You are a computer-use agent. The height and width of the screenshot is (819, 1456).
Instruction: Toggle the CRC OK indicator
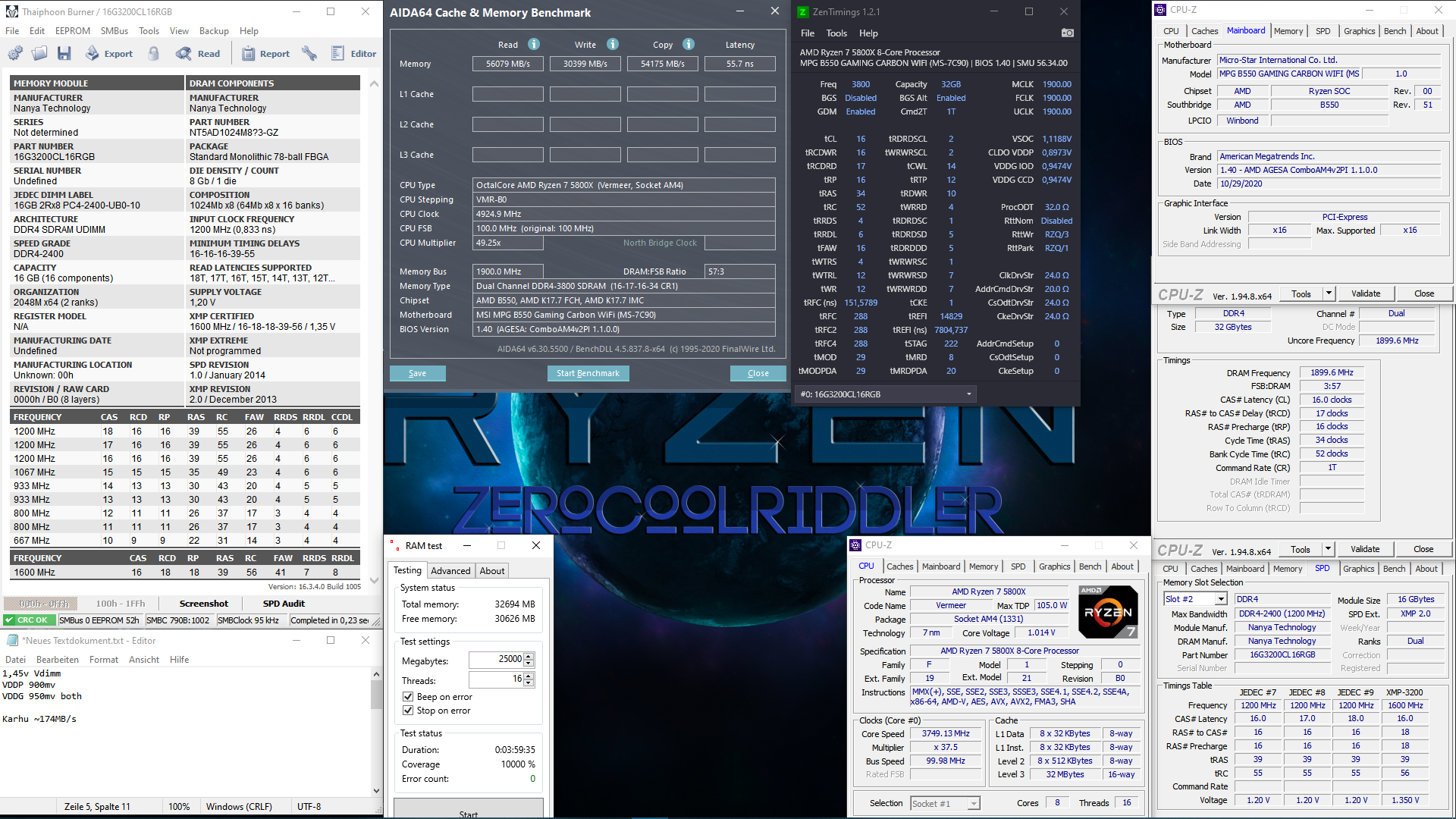click(x=28, y=620)
